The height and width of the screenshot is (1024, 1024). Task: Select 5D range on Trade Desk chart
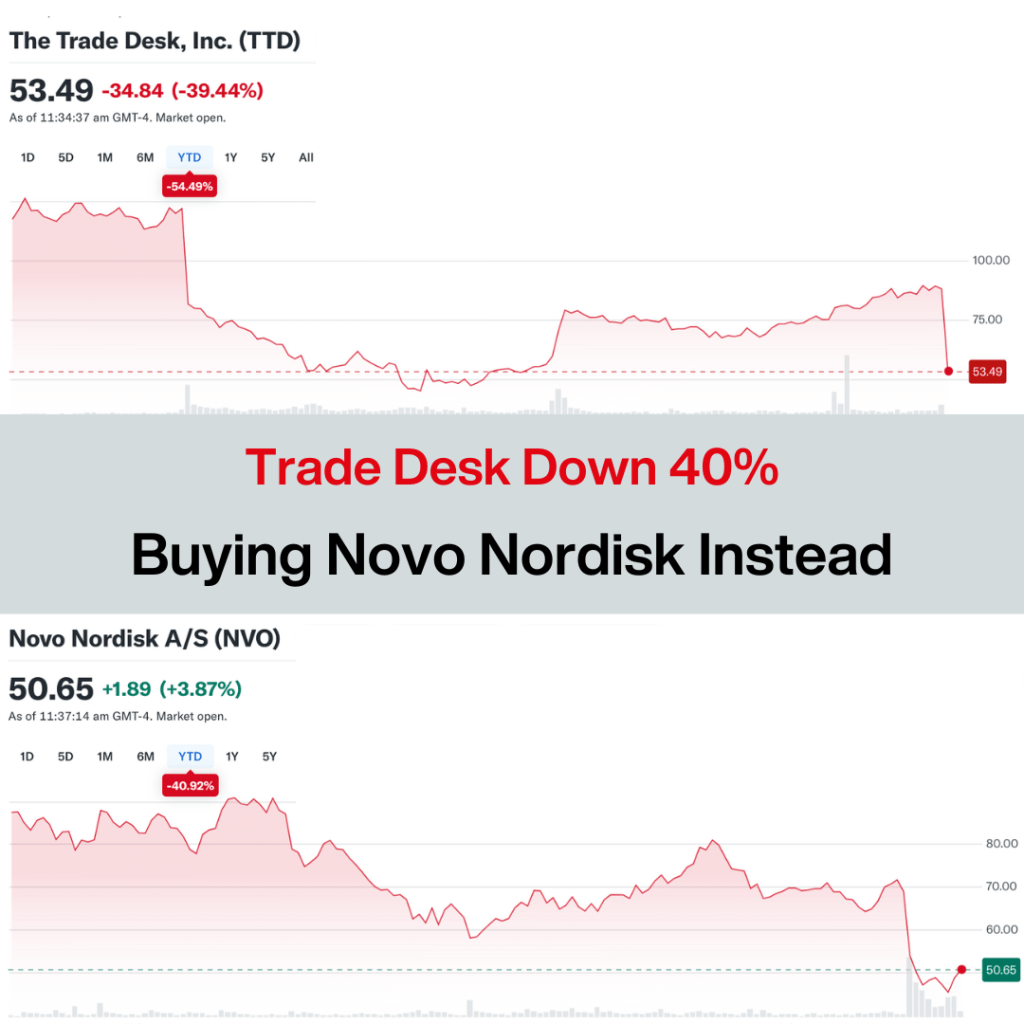click(x=65, y=157)
